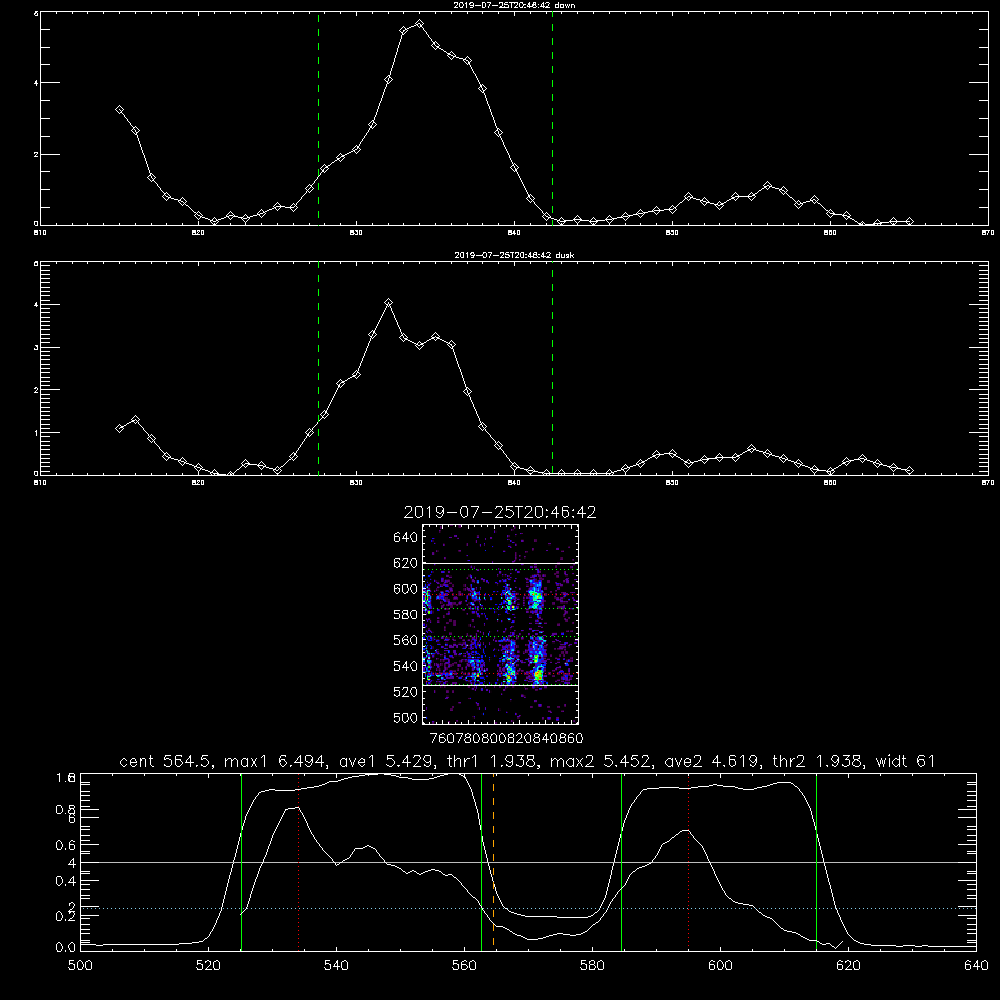Click bottom plot x-axis label 600
1000x1000 pixels.
pos(720,966)
